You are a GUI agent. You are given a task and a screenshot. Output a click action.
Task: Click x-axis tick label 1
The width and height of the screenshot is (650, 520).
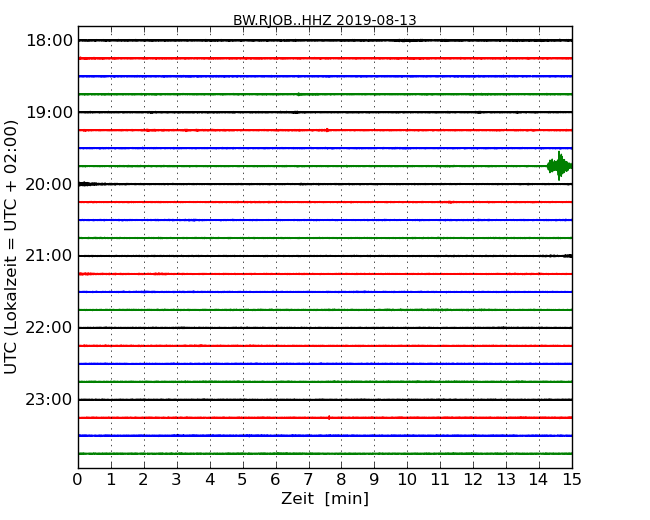[x=111, y=480]
